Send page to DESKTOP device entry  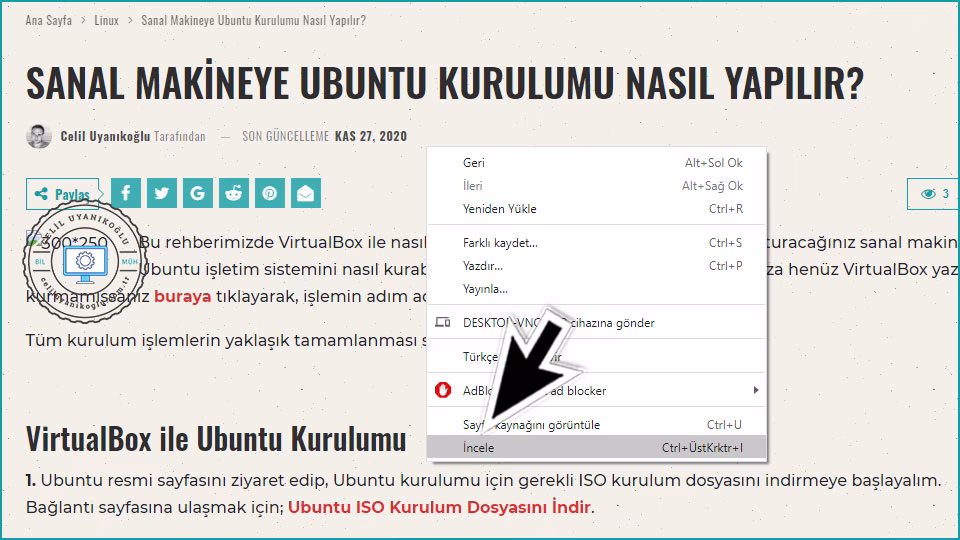(597, 323)
